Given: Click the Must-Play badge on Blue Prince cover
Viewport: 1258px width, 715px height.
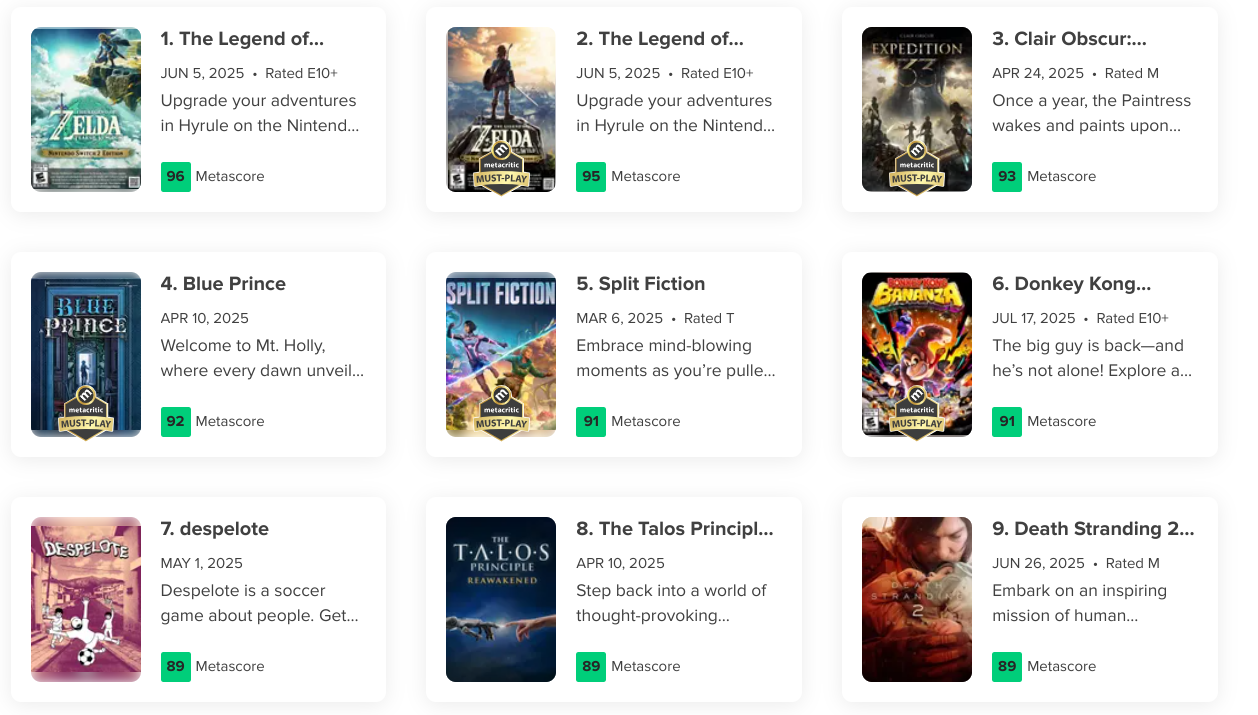Looking at the screenshot, I should 85,416.
